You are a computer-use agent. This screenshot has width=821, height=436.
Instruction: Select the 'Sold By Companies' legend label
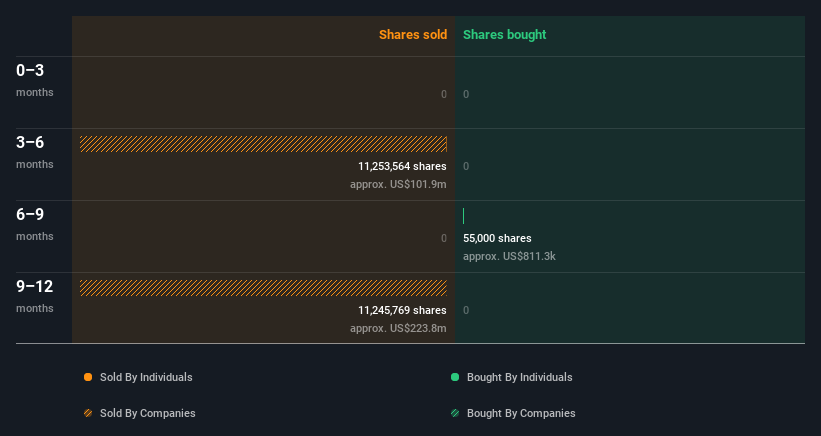click(148, 413)
